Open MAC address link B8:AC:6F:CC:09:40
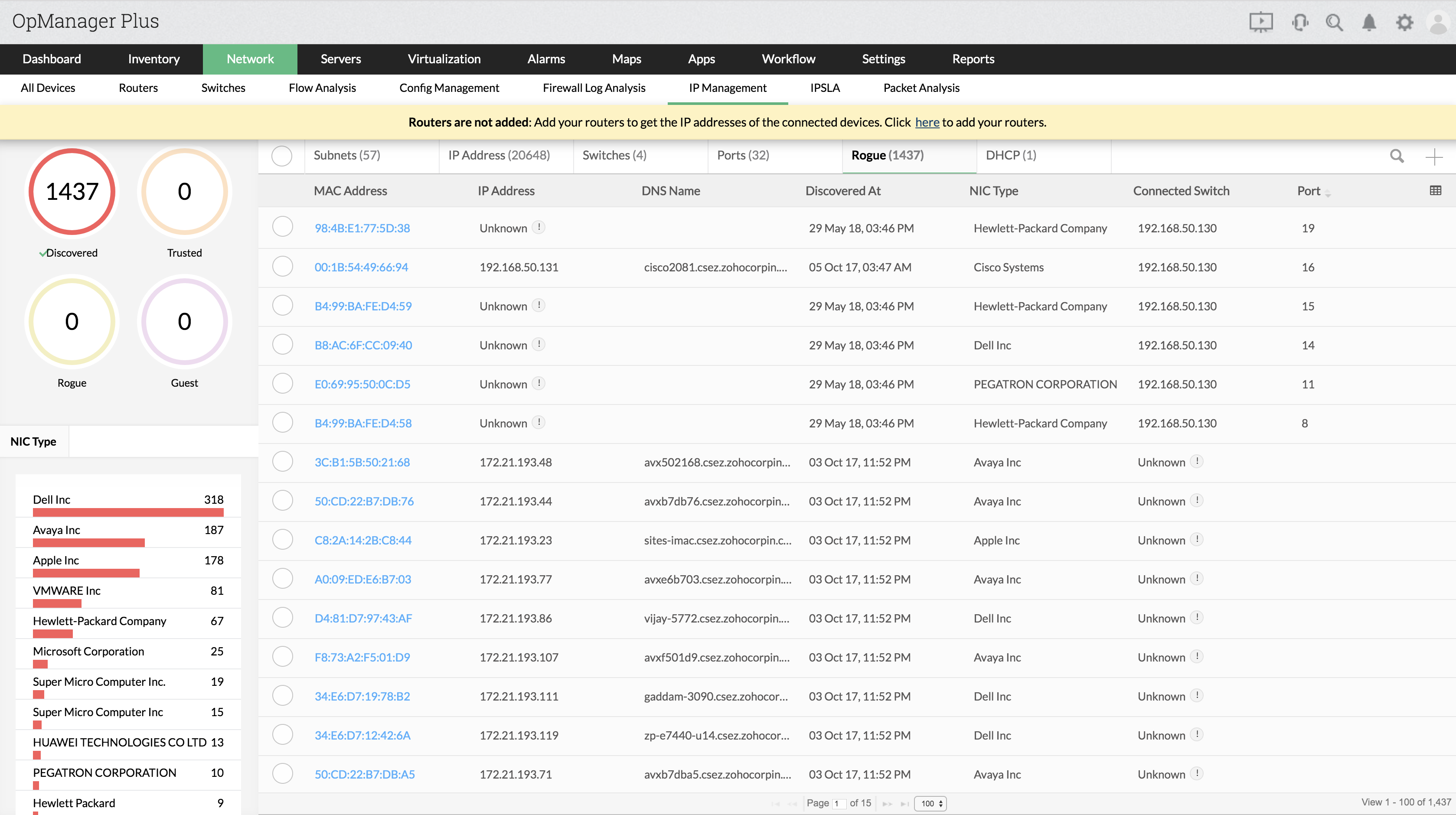The width and height of the screenshot is (1456, 815). [363, 346]
